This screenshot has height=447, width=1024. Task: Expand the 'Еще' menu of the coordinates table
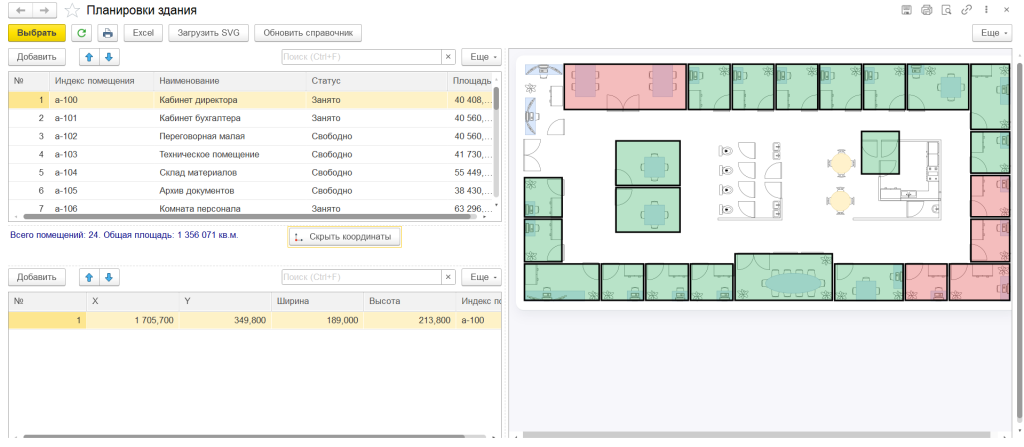pyautogui.click(x=481, y=277)
